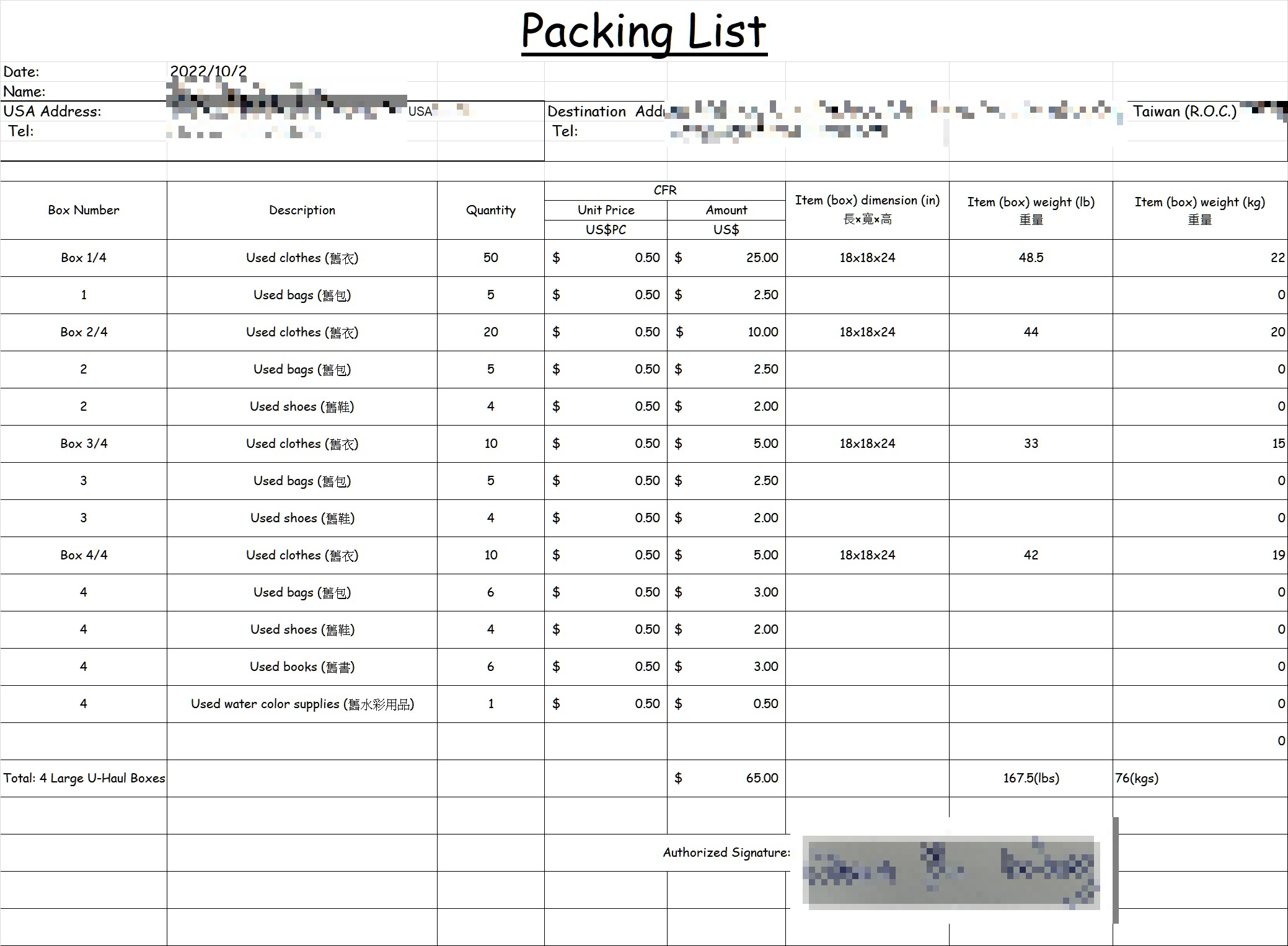Click the Box Number column header
1288x946 pixels.
(x=84, y=210)
